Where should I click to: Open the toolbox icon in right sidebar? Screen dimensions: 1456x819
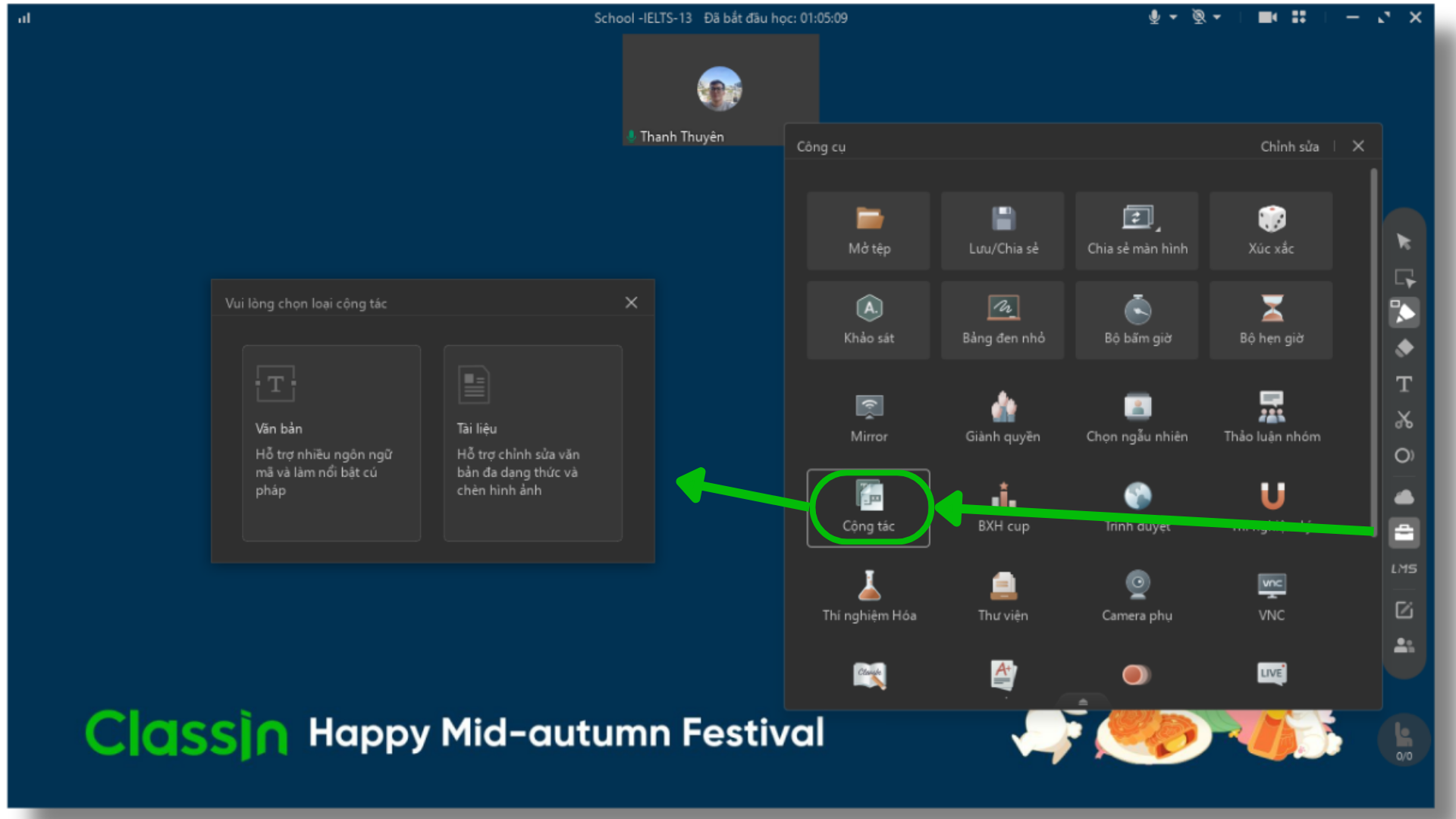click(x=1404, y=532)
